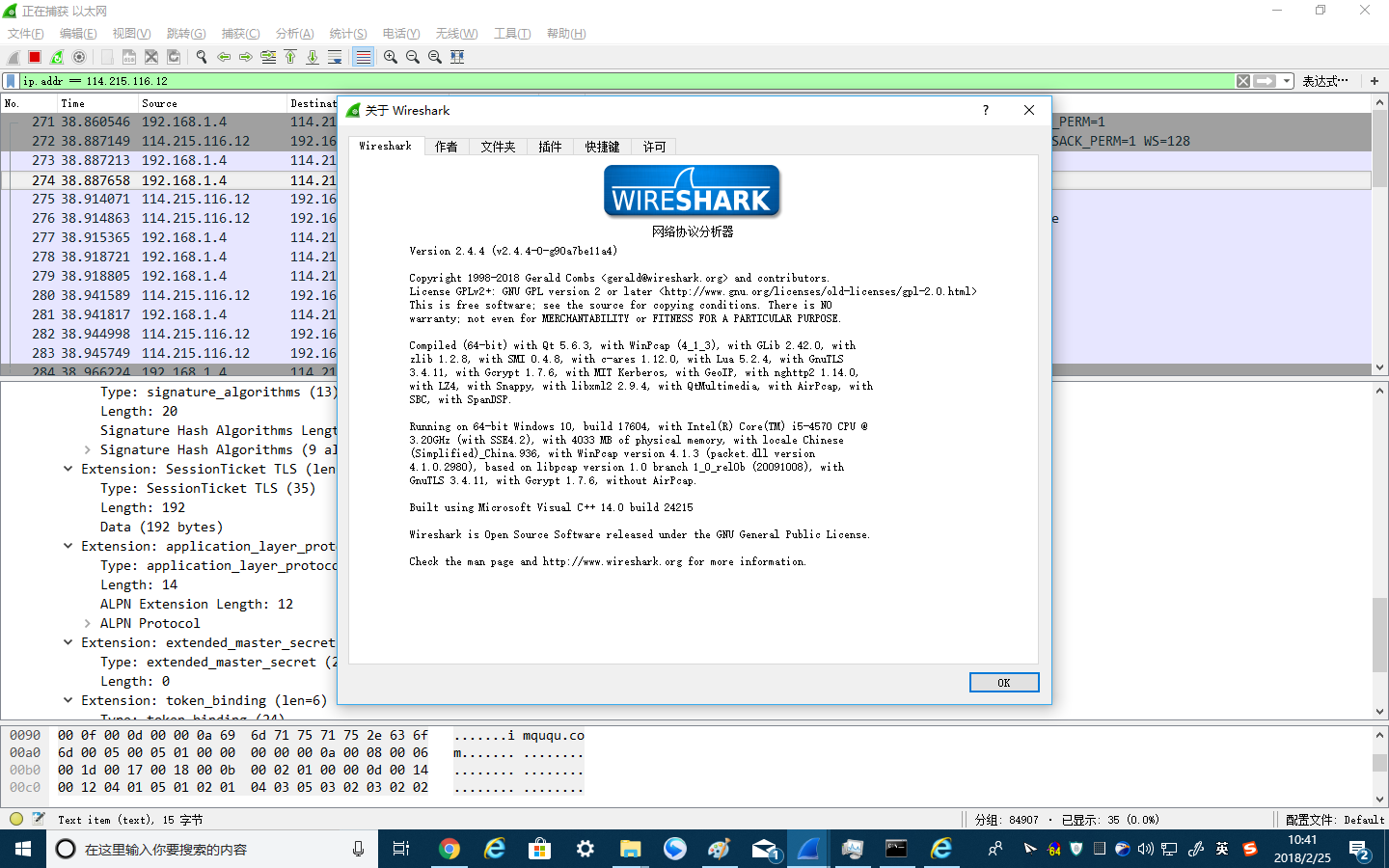Open the 统计 menu

[x=347, y=33]
